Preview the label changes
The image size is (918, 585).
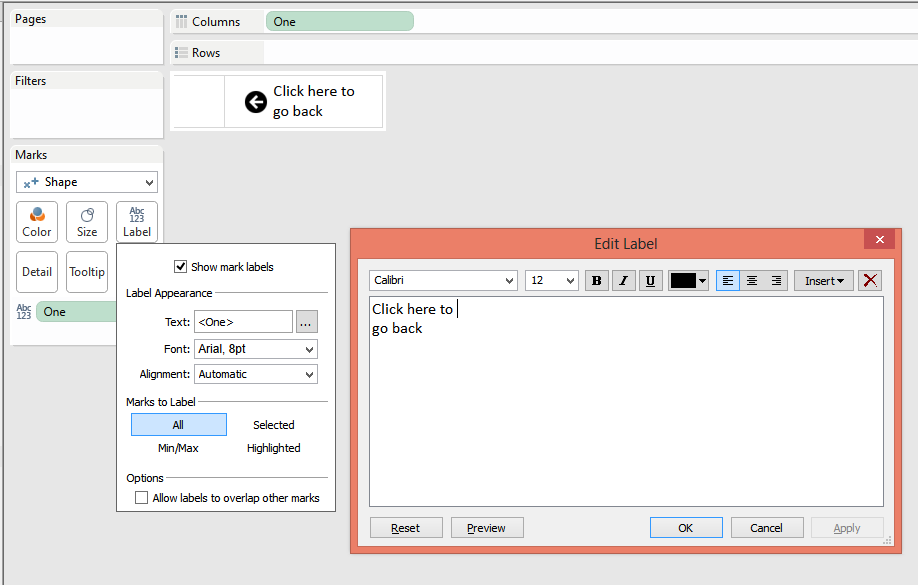pyautogui.click(x=487, y=528)
